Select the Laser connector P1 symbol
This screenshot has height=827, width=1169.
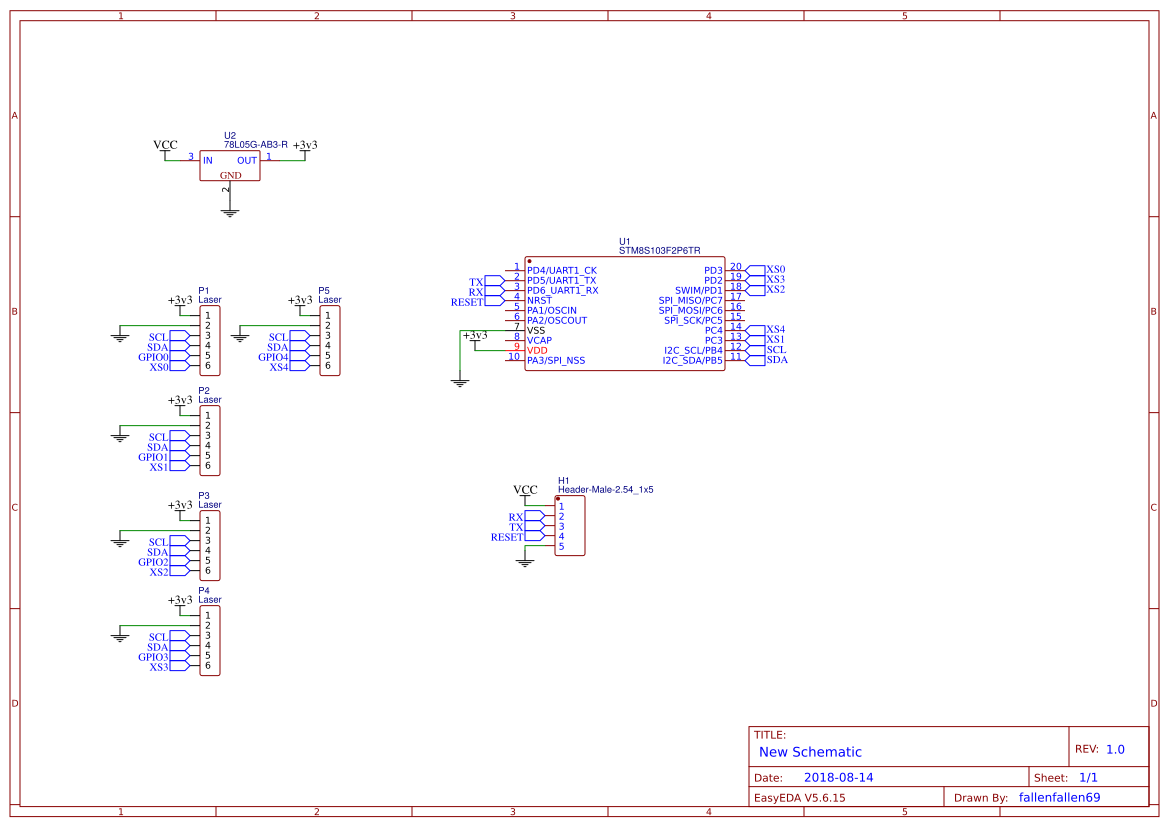point(208,339)
